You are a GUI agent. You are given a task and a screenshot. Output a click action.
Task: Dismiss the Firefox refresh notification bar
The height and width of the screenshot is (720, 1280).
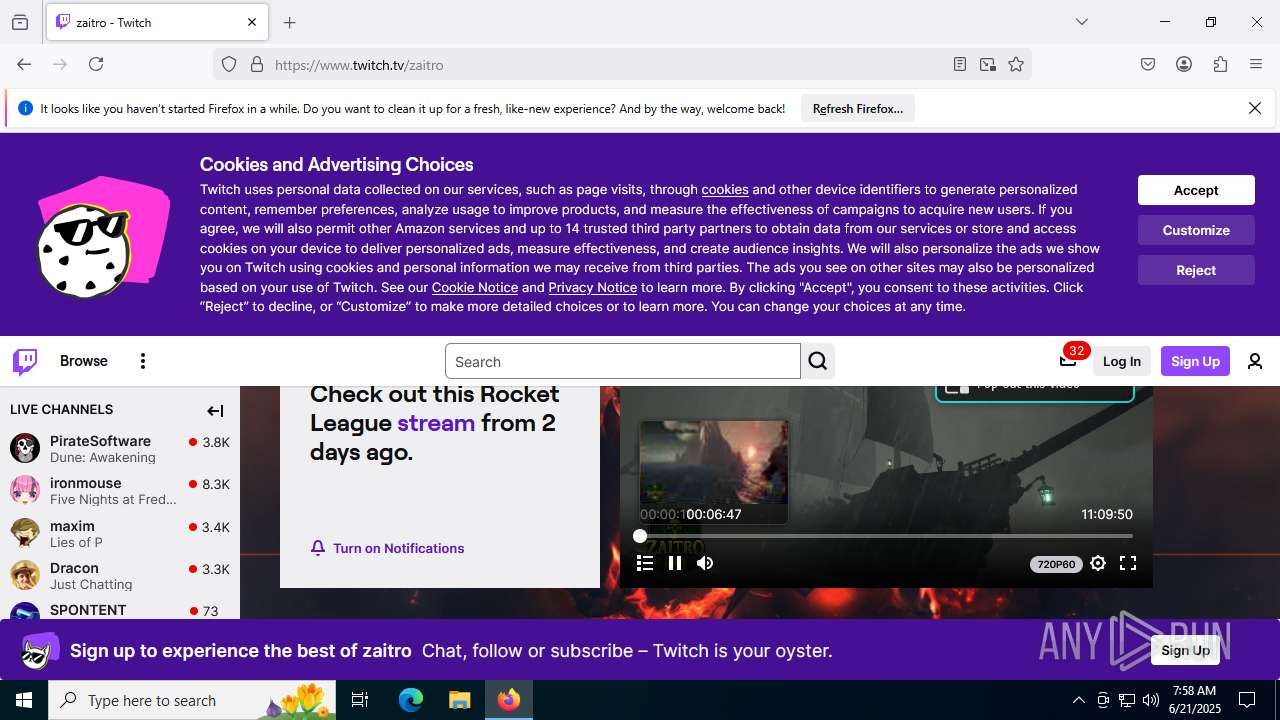point(1255,108)
